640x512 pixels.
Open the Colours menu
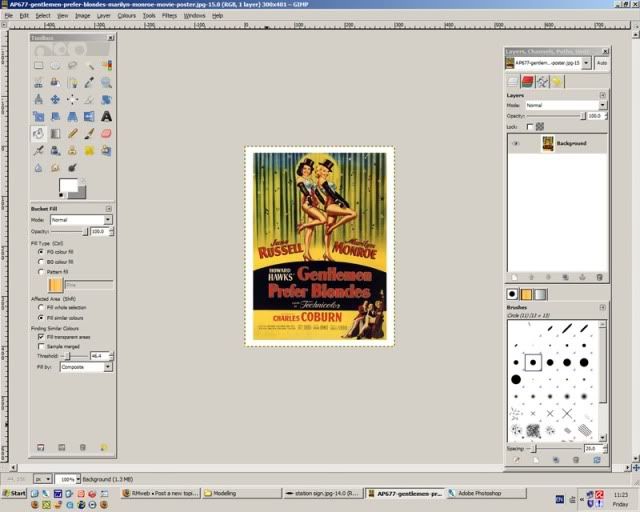pos(126,16)
